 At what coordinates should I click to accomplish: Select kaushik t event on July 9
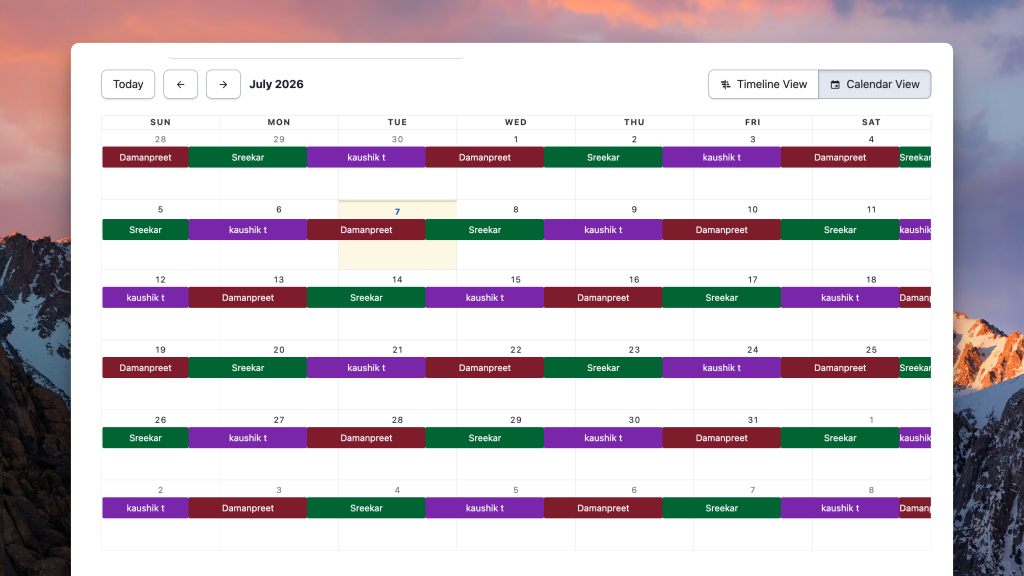coord(603,230)
